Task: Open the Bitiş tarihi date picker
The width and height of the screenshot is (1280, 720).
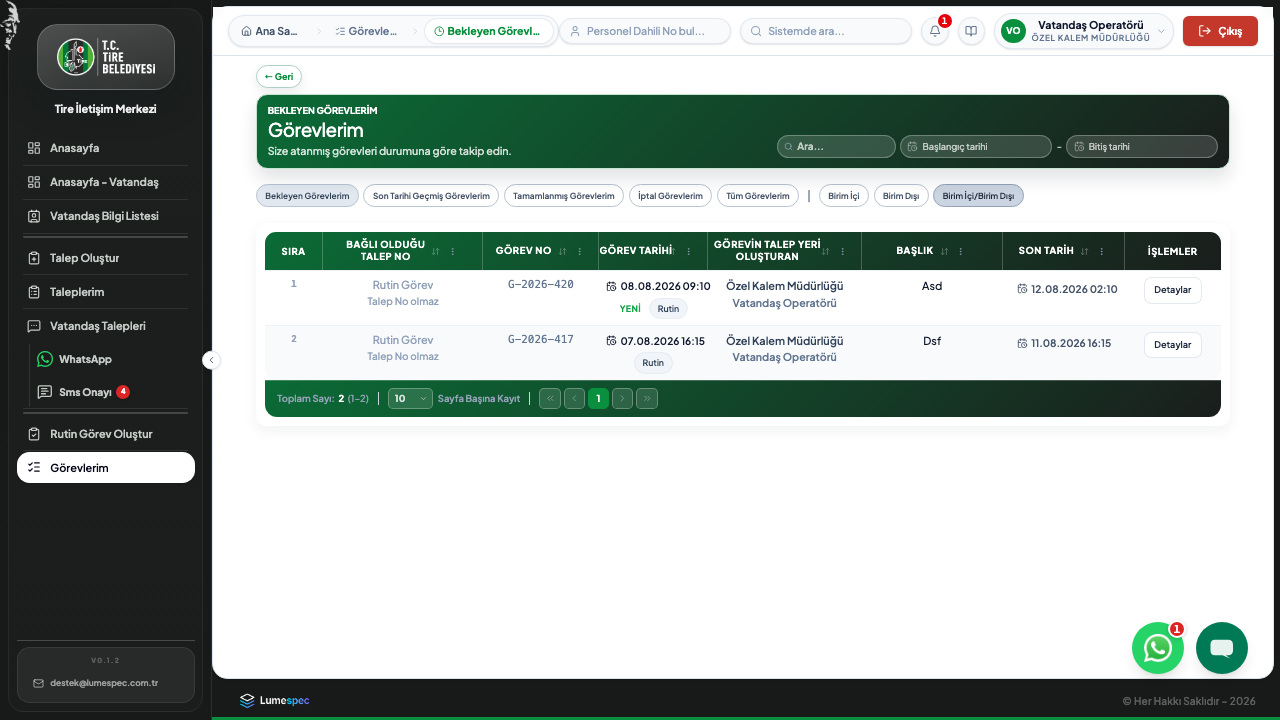Action: point(1142,146)
